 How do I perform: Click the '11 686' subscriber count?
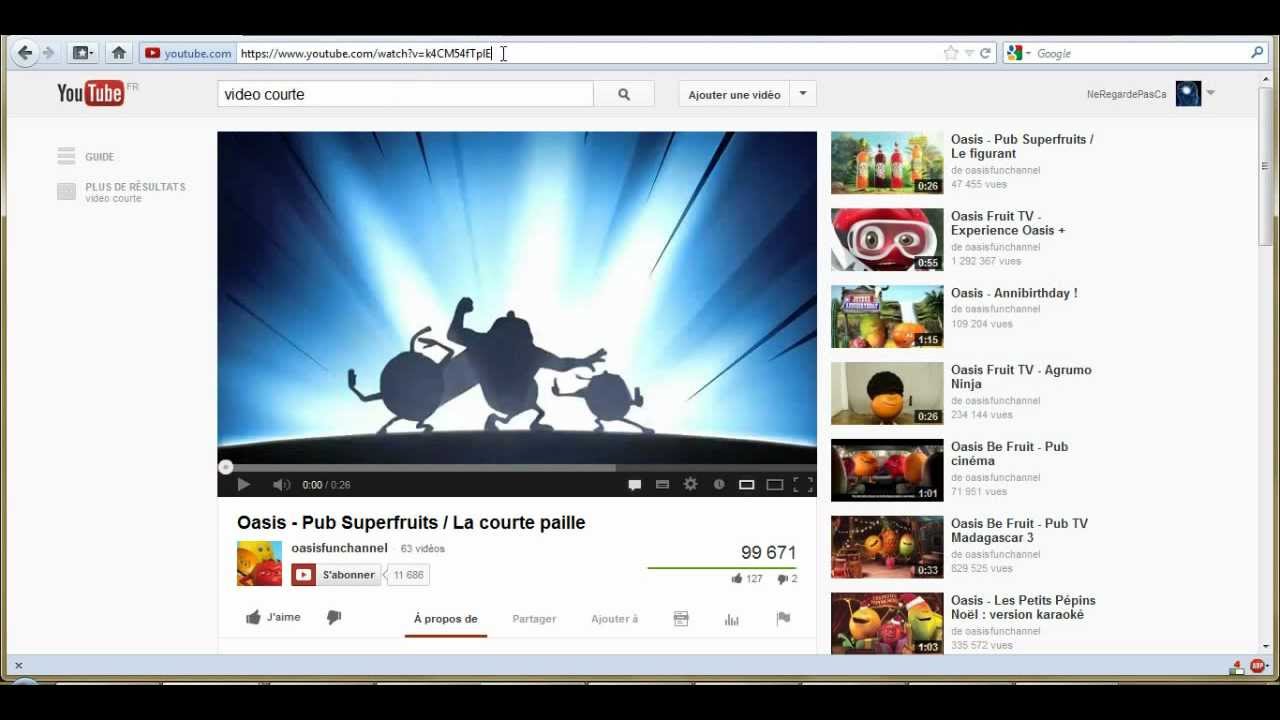[408, 575]
